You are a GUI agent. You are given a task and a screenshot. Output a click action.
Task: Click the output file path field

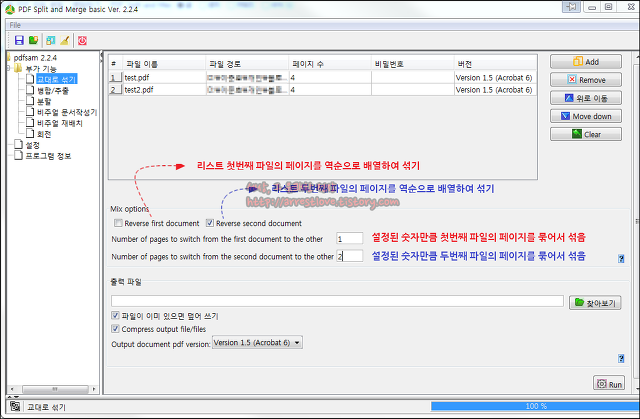[337, 301]
